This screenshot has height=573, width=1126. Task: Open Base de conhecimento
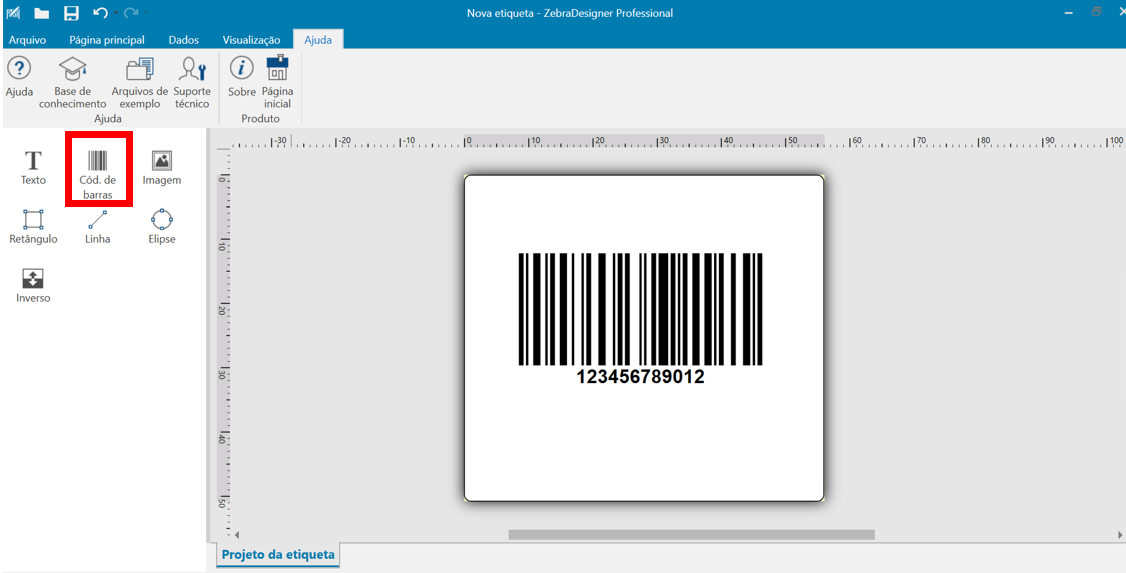(73, 82)
